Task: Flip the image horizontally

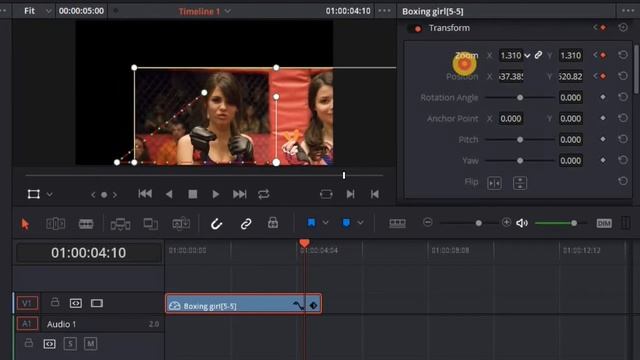Action: pos(494,183)
